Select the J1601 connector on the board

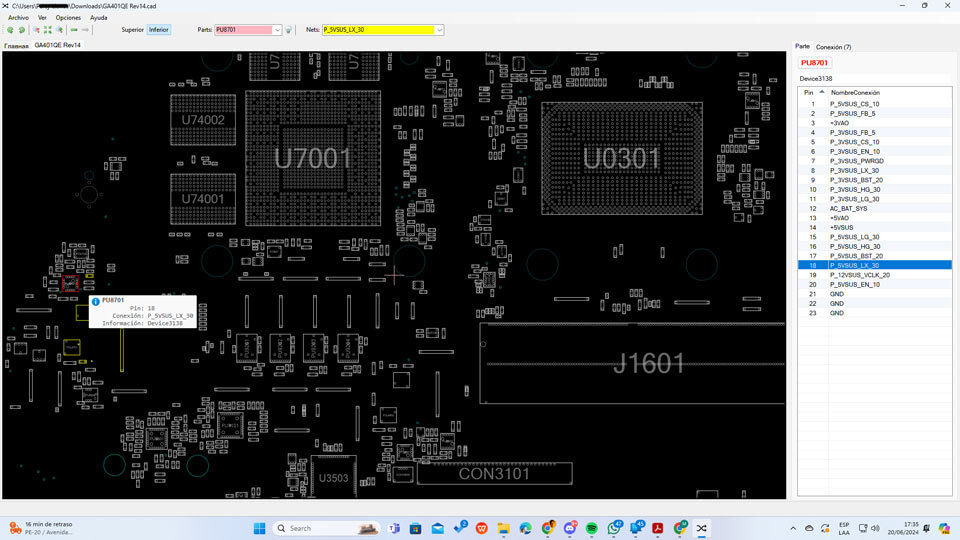coord(632,364)
